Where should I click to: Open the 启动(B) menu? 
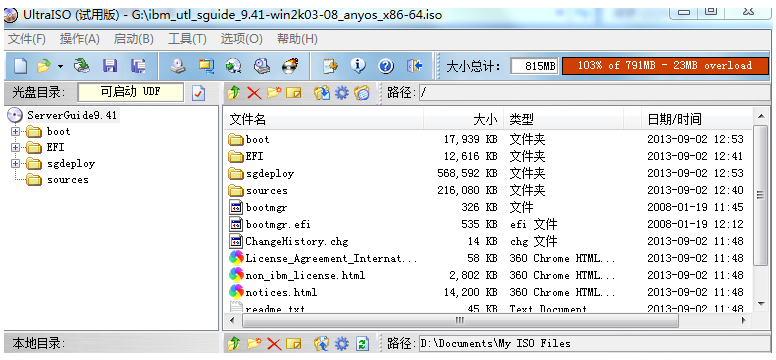[134, 39]
